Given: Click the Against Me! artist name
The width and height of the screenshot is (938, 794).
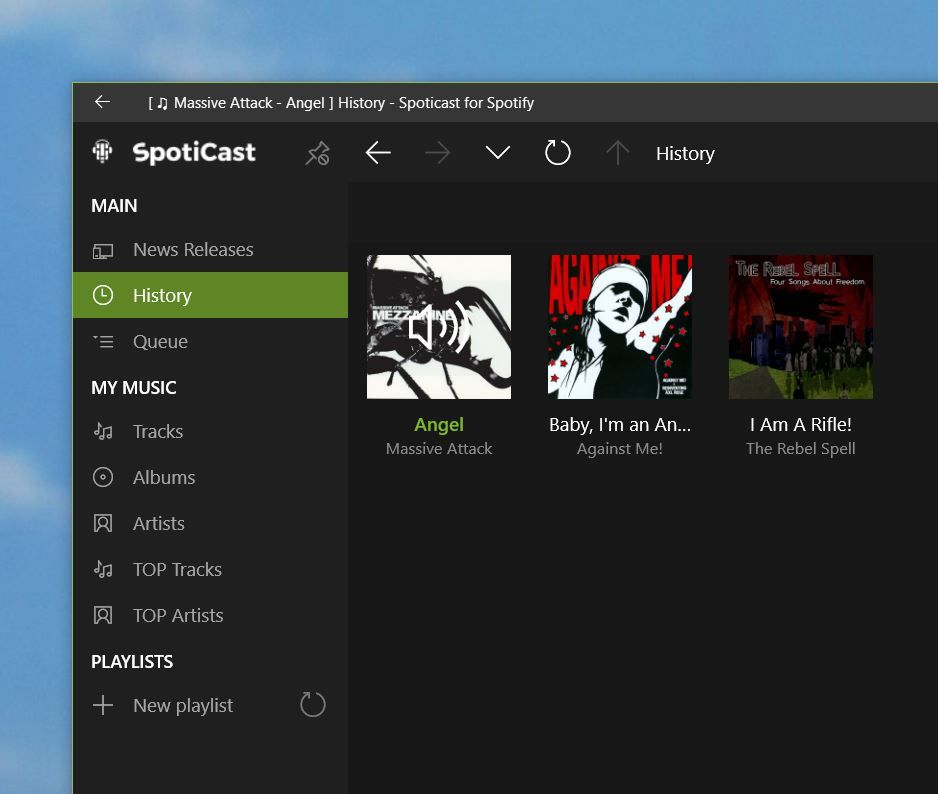Looking at the screenshot, I should coord(620,449).
